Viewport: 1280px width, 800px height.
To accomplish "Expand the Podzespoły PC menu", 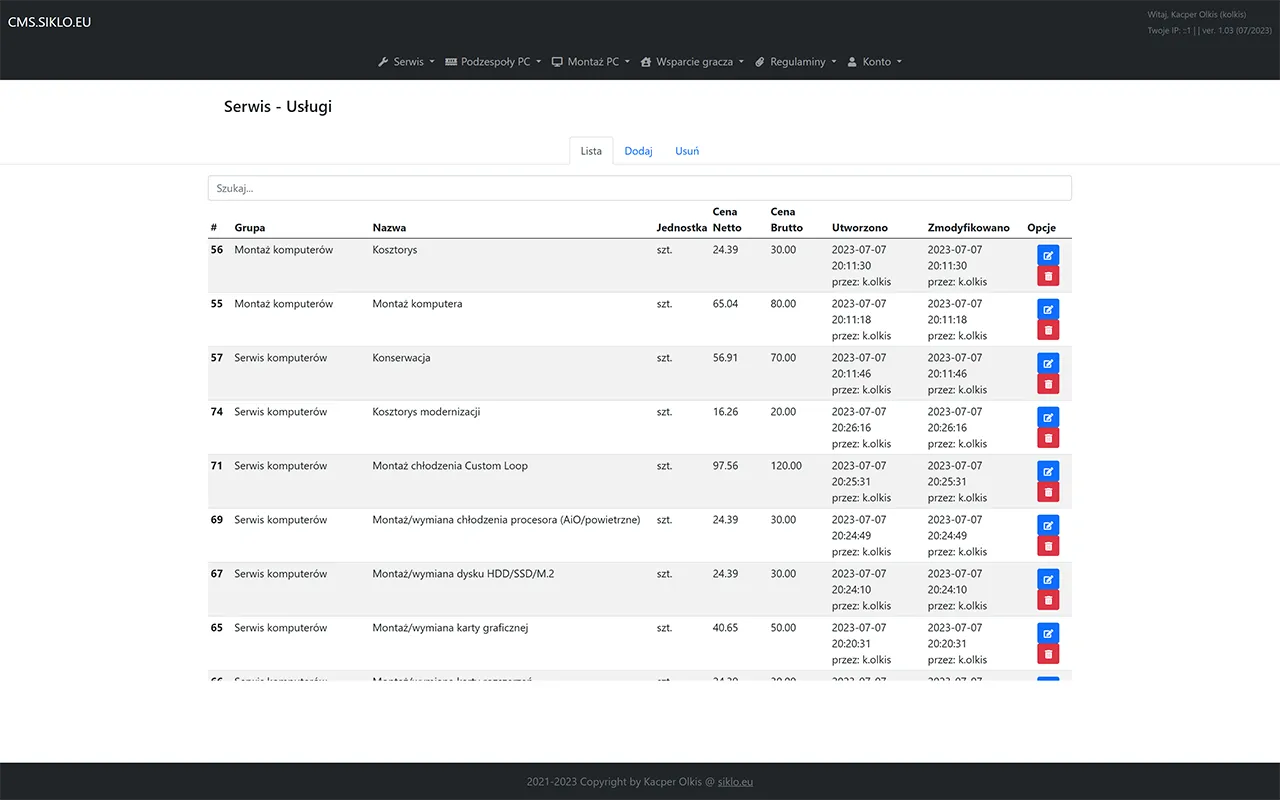I will pyautogui.click(x=492, y=61).
